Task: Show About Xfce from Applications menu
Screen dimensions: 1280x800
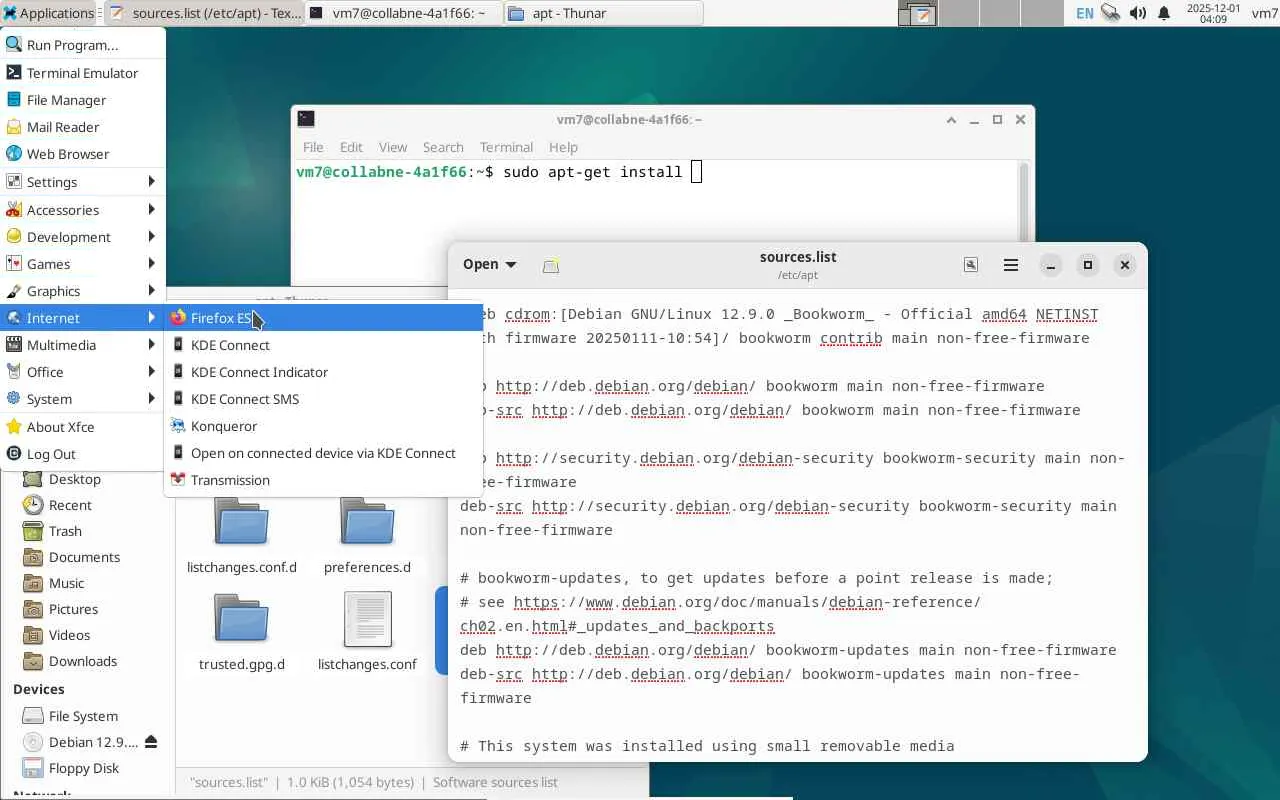Action: tap(83, 427)
